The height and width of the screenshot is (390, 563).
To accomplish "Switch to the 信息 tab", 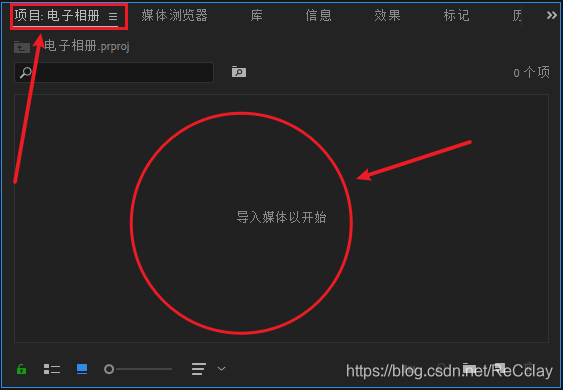I will pos(318,16).
